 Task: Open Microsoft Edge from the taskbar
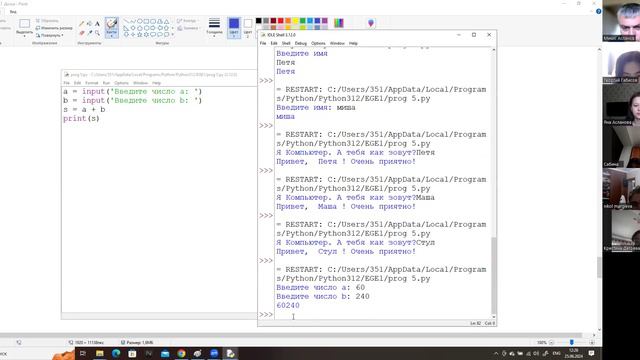pos(116,353)
